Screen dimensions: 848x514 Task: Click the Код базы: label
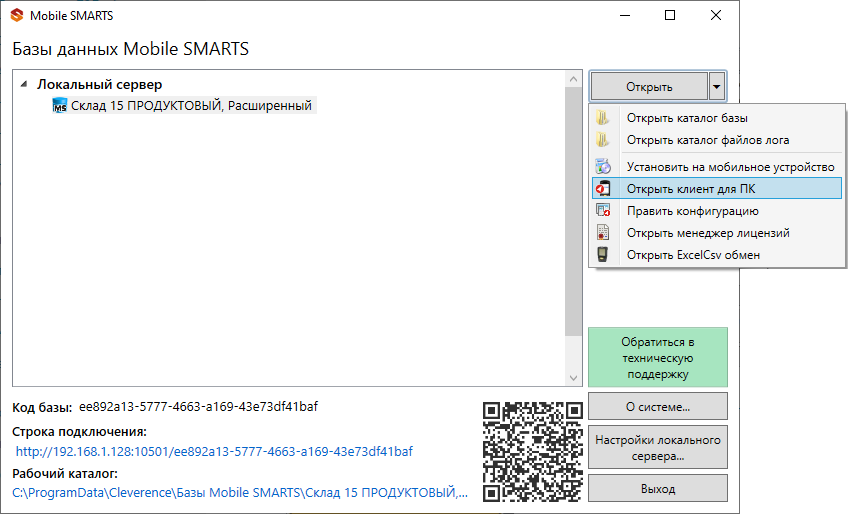click(x=42, y=407)
